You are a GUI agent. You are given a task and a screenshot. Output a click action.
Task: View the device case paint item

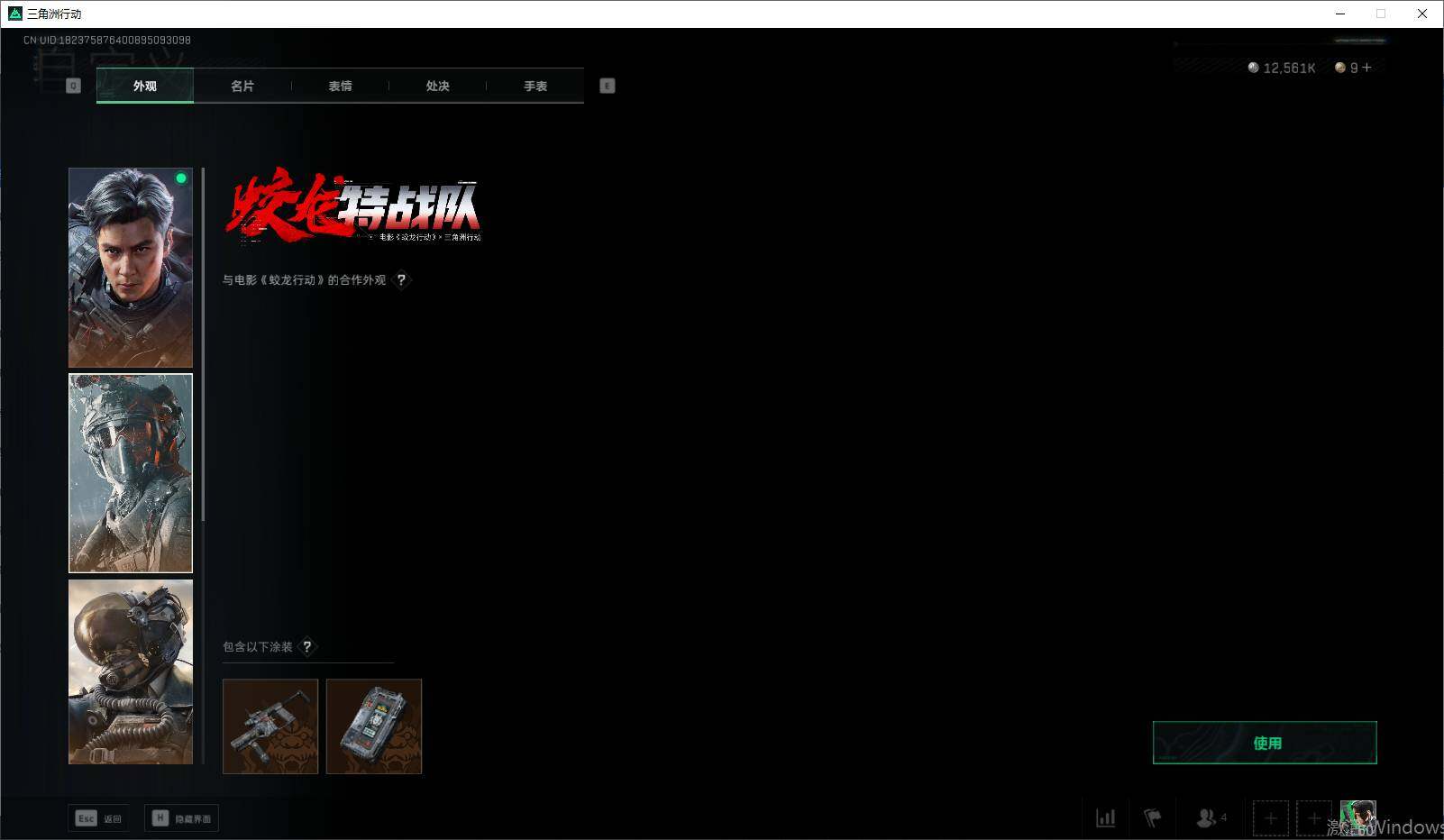[x=374, y=726]
